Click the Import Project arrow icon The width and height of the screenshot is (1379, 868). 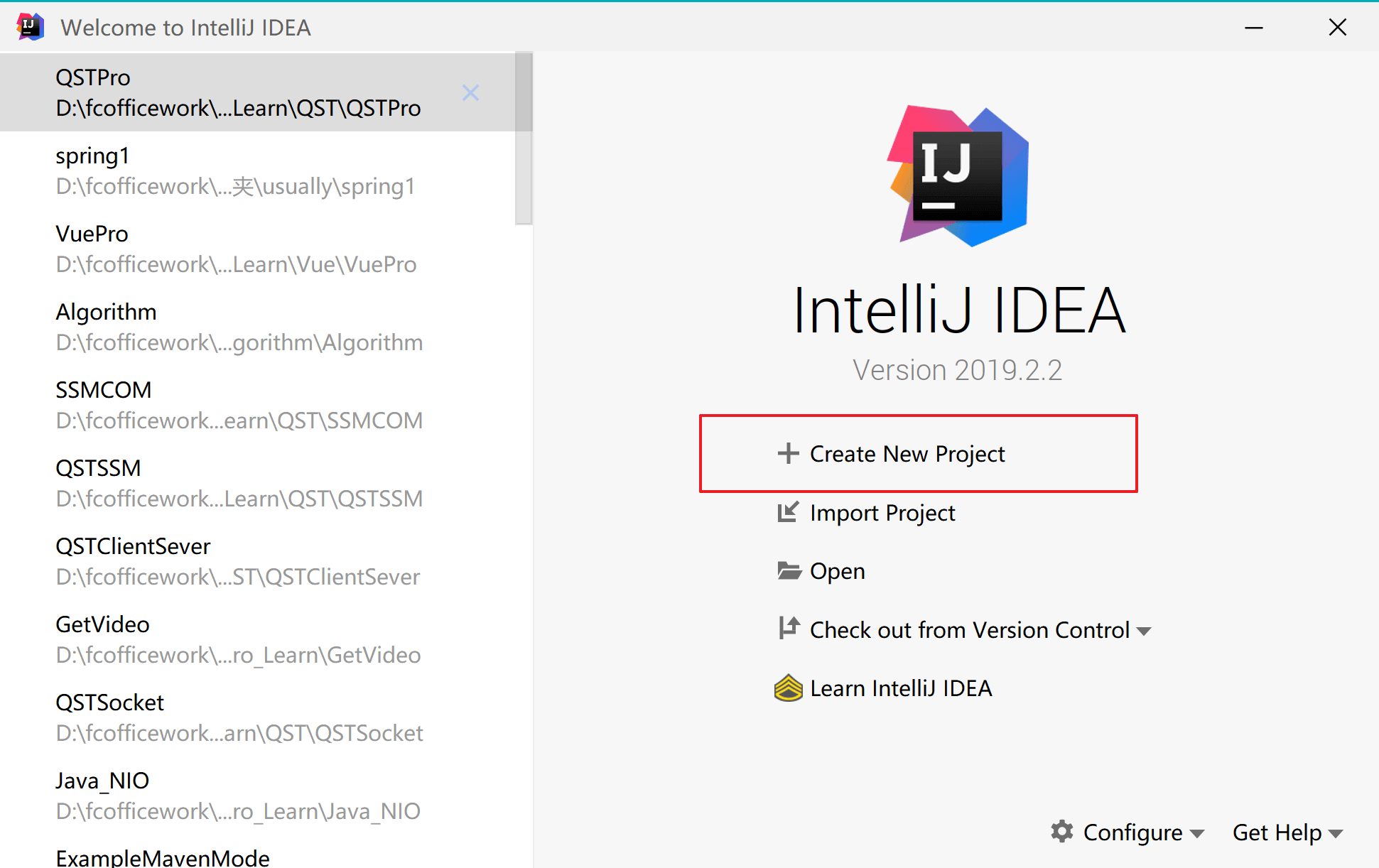(x=787, y=512)
